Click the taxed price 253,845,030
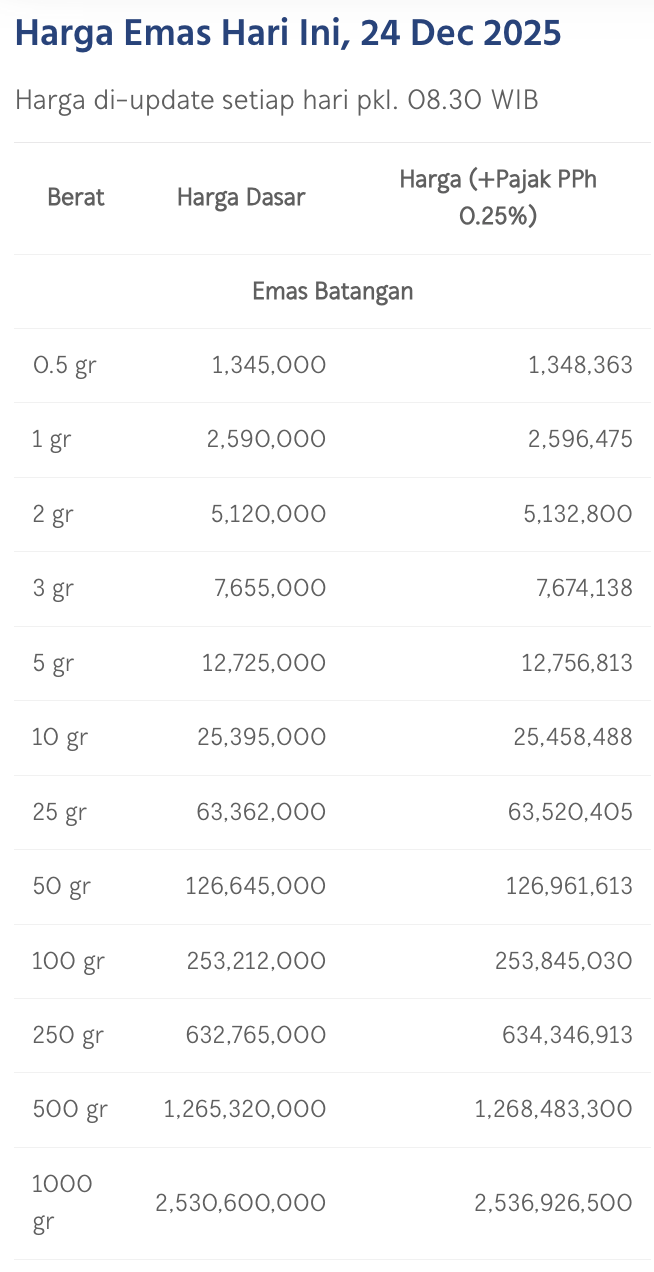 click(x=564, y=960)
